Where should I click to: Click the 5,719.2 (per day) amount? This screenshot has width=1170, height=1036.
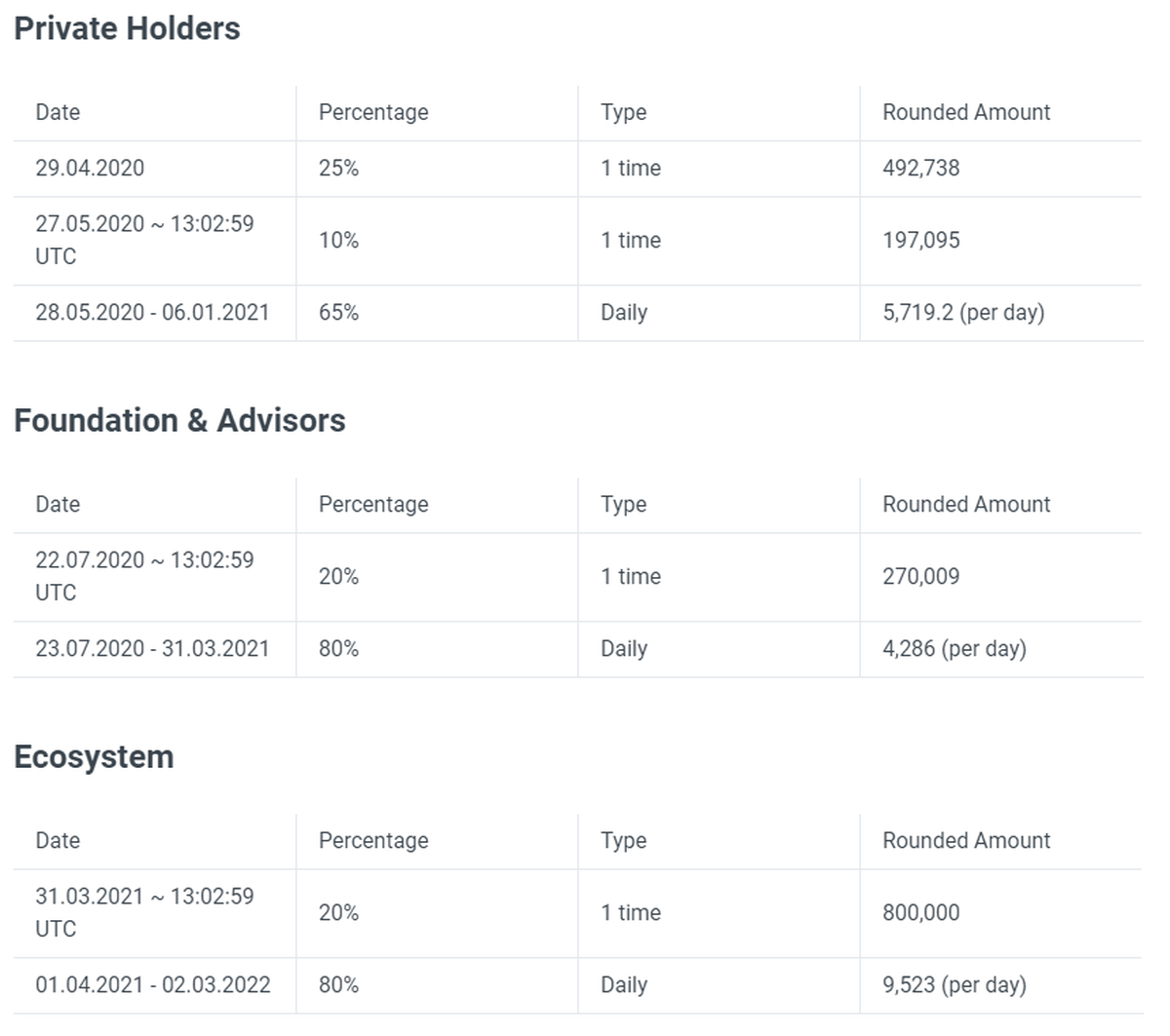962,312
